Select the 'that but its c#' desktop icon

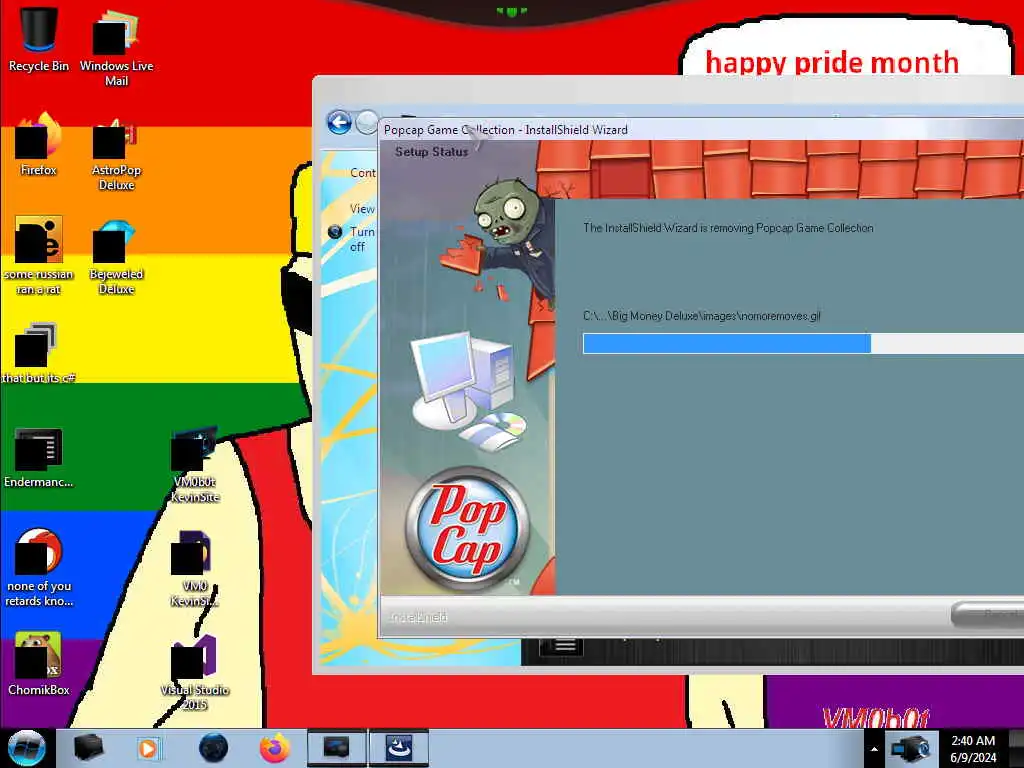coord(39,353)
